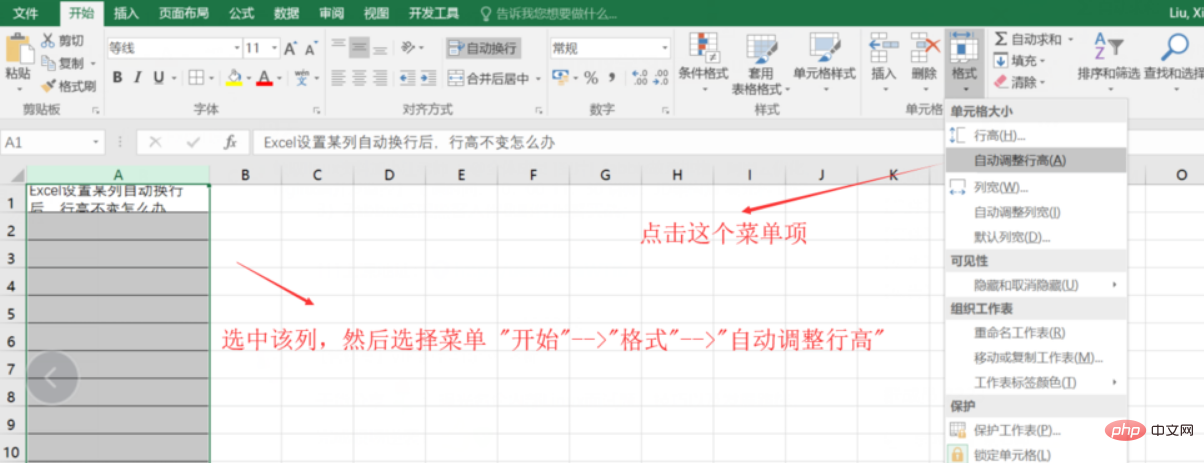The image size is (1204, 463).
Task: Open the File (文件) tab
Action: (27, 13)
